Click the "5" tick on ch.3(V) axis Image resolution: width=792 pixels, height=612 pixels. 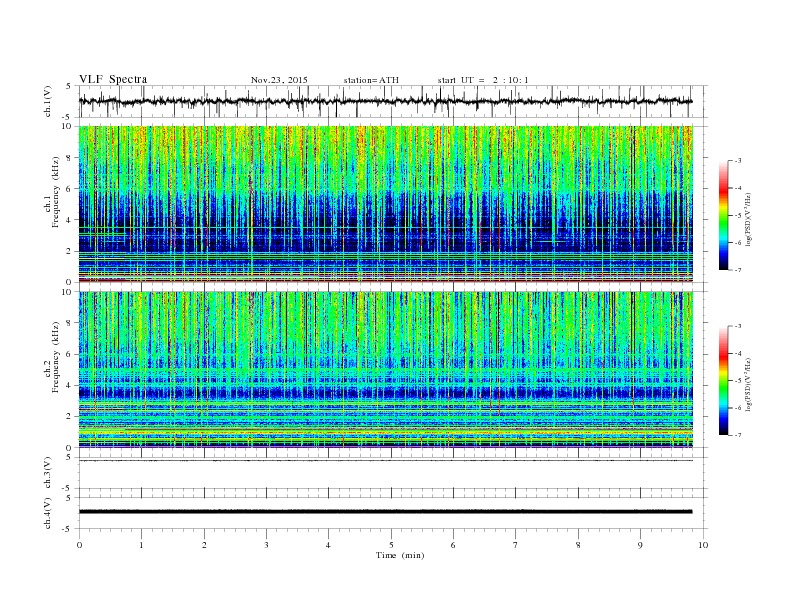[x=70, y=457]
